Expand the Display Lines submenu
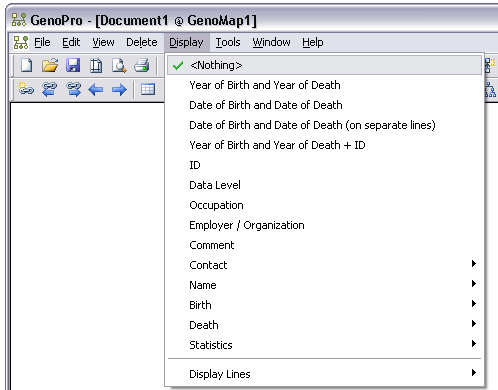 [324, 374]
